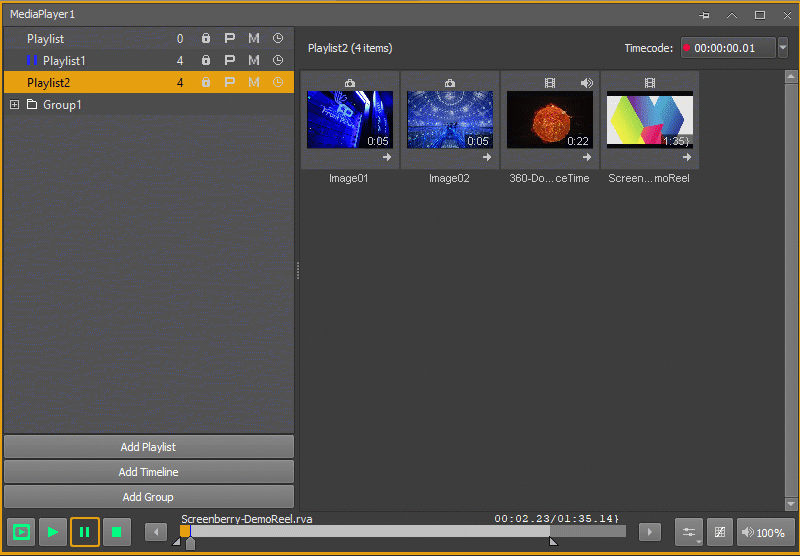The width and height of the screenshot is (800, 556).
Task: Mute audio with the 100% volume button
Action: click(x=765, y=532)
